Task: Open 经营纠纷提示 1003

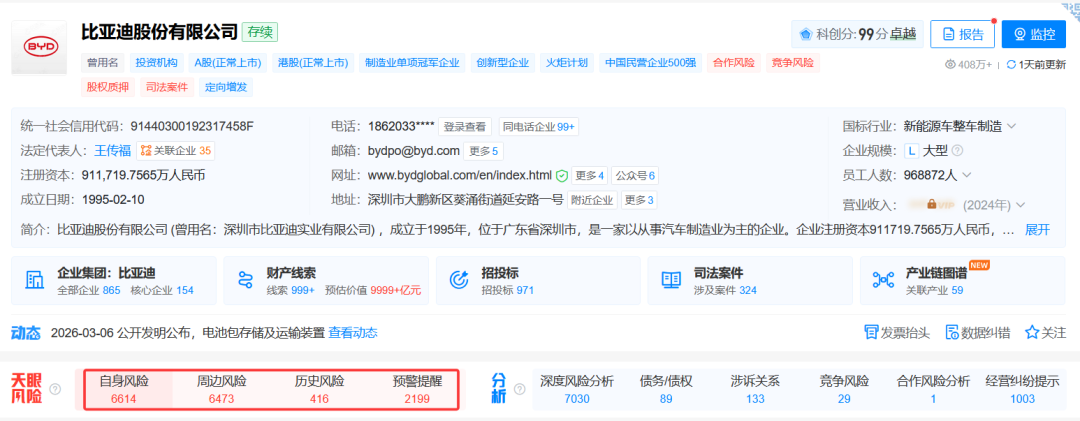Action: [1022, 389]
